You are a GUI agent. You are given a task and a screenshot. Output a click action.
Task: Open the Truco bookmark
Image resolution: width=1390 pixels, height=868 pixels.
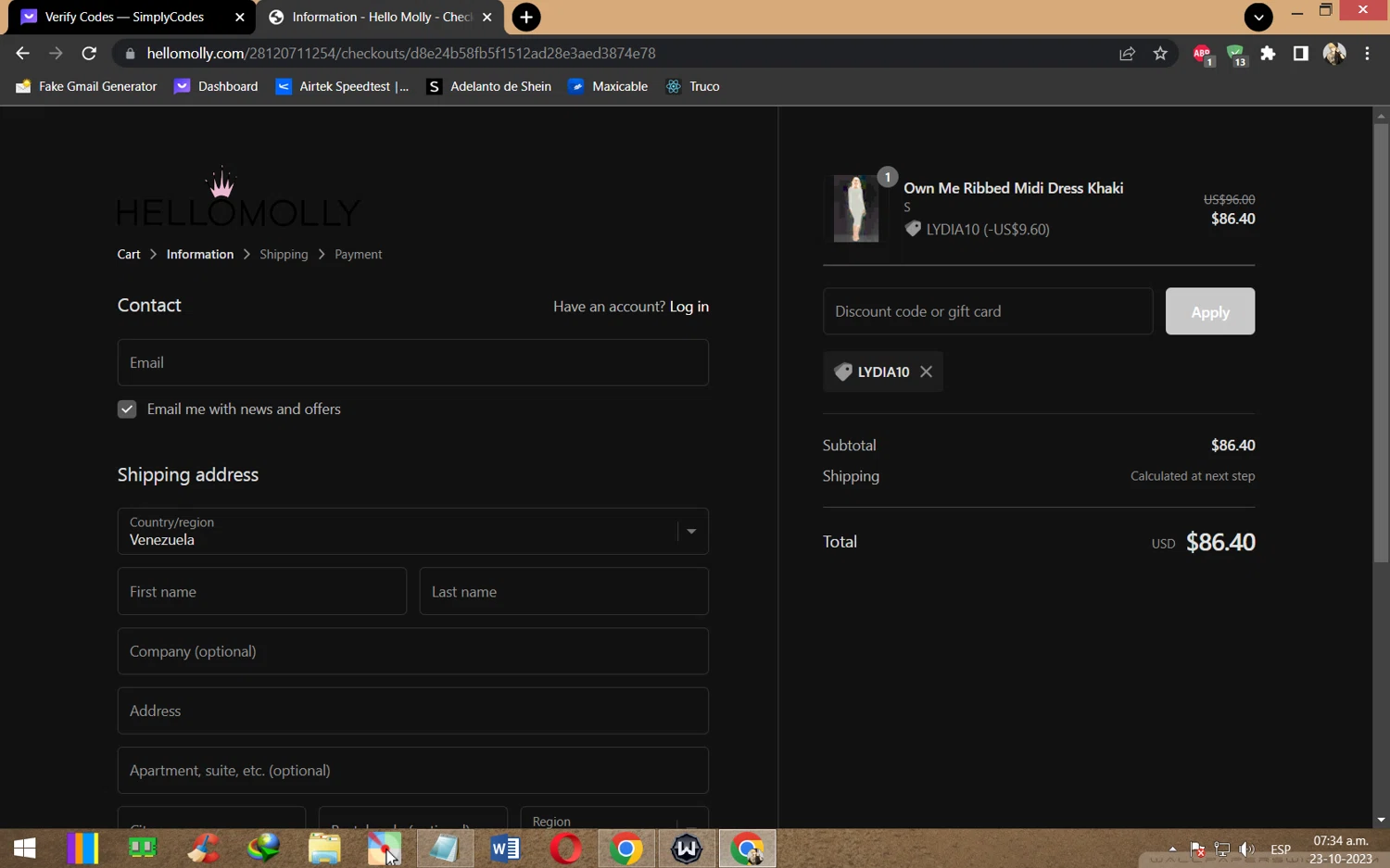[693, 86]
